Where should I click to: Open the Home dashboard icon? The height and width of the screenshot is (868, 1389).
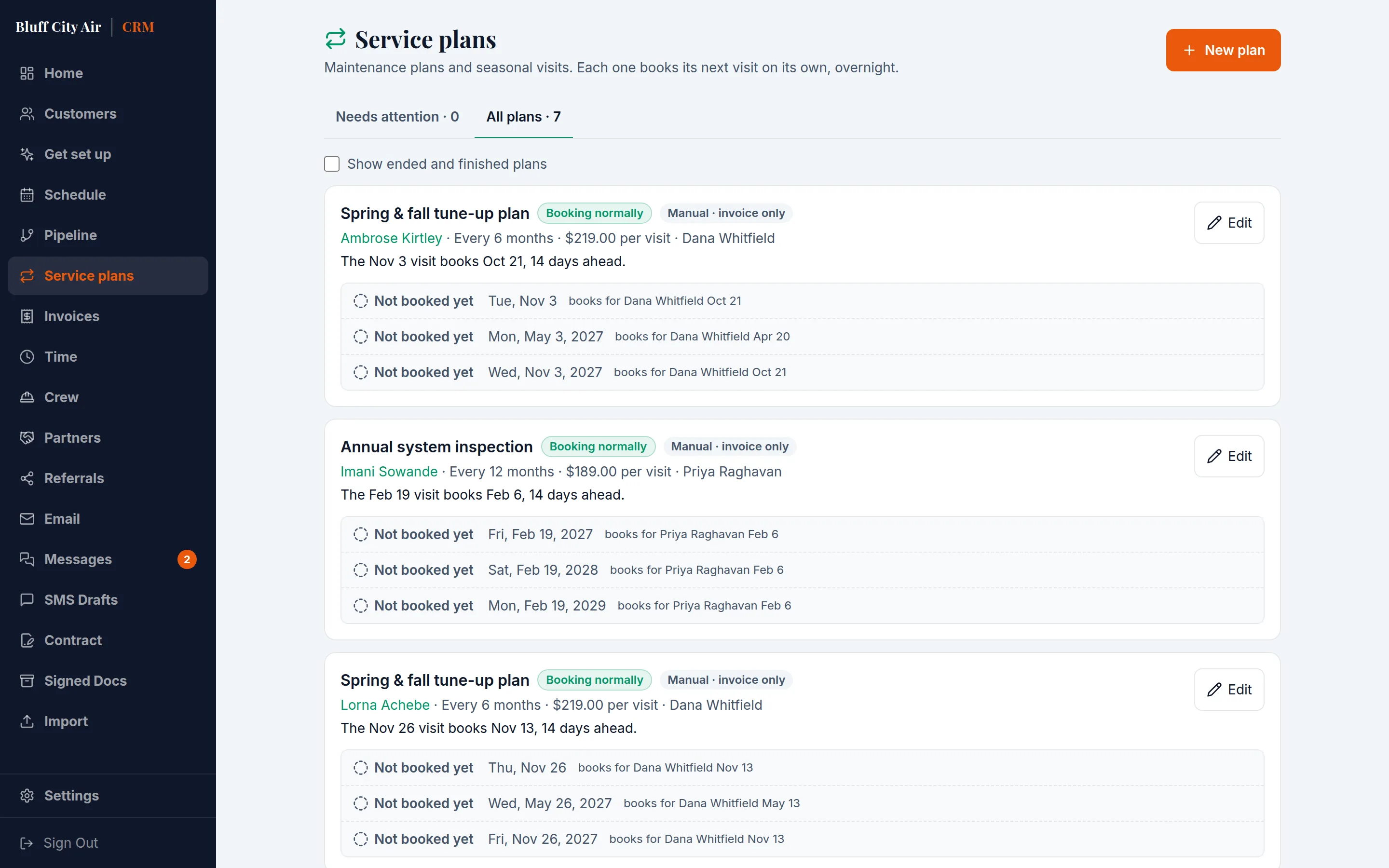(27, 73)
